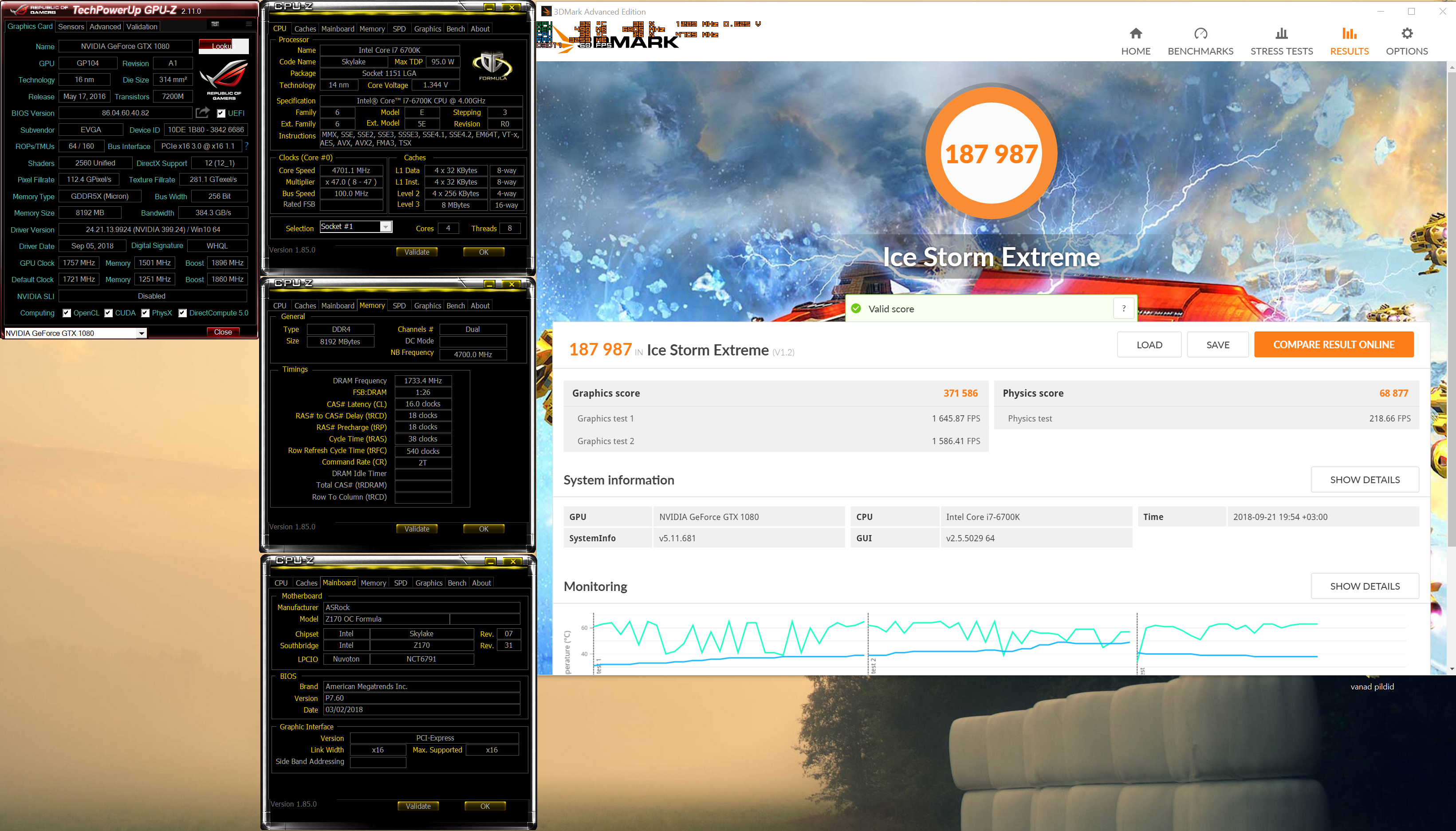Switch to GPU-Z Sensors tab
The height and width of the screenshot is (831, 1456).
click(x=71, y=27)
